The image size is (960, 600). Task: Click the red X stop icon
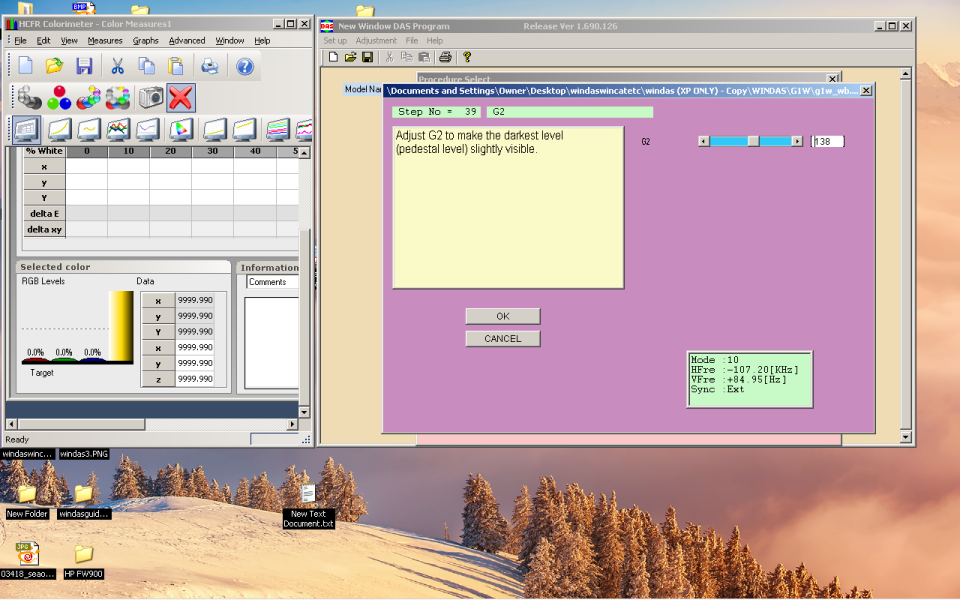pos(181,98)
